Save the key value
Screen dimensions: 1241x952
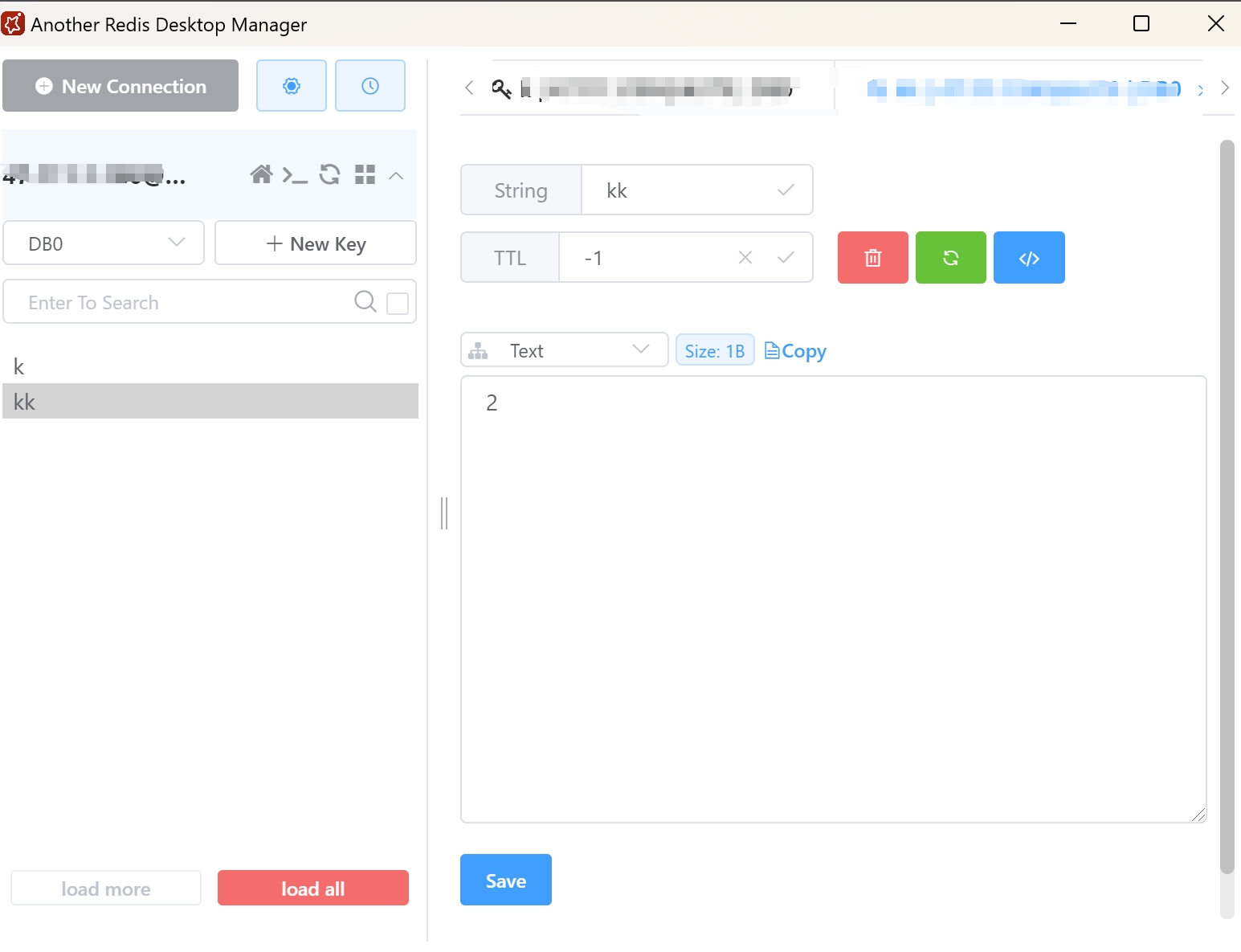pyautogui.click(x=506, y=880)
